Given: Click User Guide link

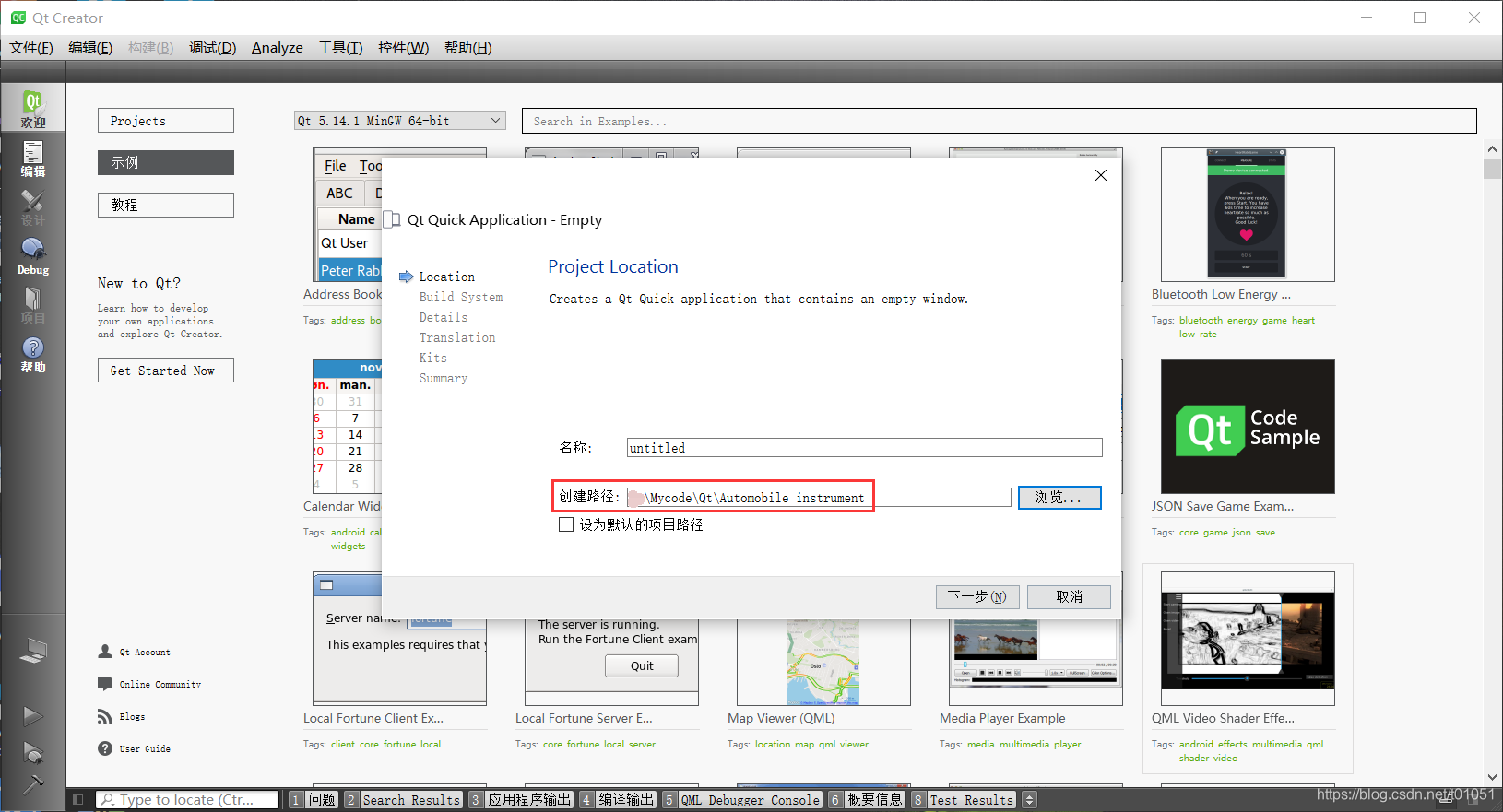Looking at the screenshot, I should (x=145, y=748).
